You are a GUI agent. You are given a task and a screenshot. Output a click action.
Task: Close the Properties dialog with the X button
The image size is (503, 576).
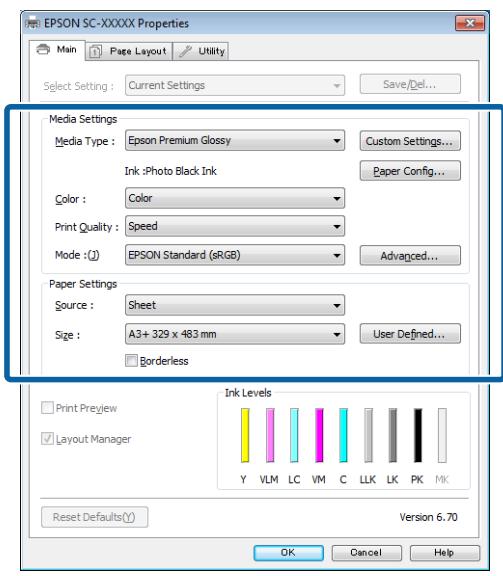pos(470,23)
